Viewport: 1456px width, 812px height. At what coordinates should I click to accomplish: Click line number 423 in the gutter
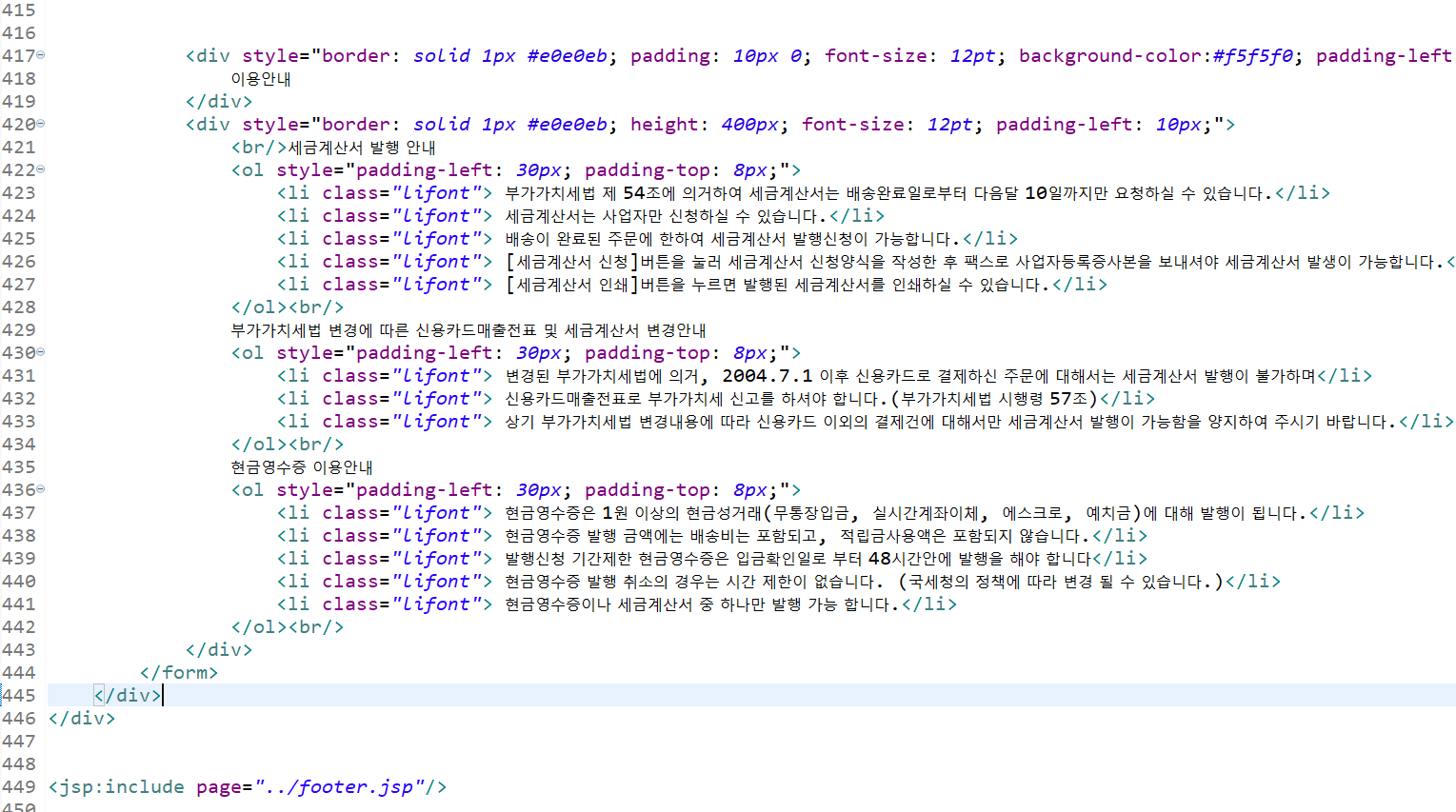pyautogui.click(x=19, y=193)
